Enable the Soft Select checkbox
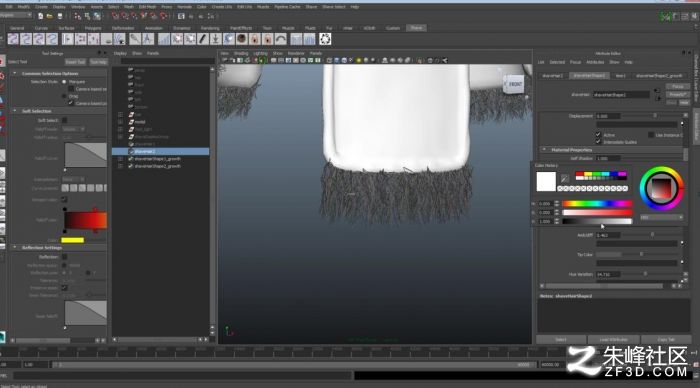The width and height of the screenshot is (700, 388). tap(64, 120)
